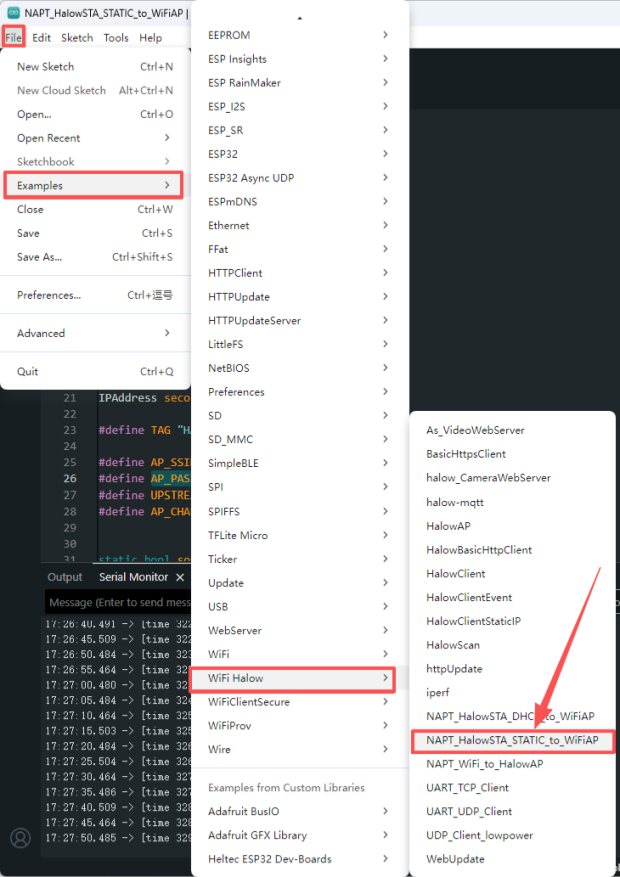
Task: Choose New Sketch from File menu
Action: pyautogui.click(x=95, y=67)
